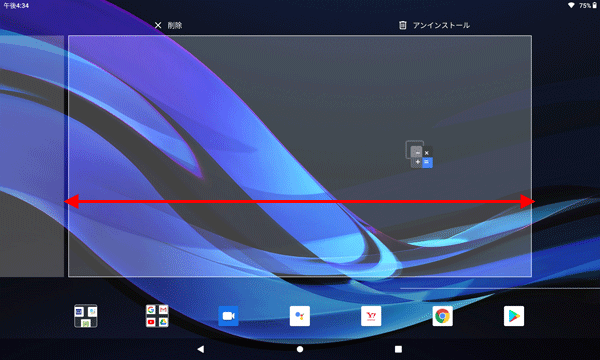Select the adjacent home page preview on the left
This screenshot has width=600, height=360.
(32, 156)
